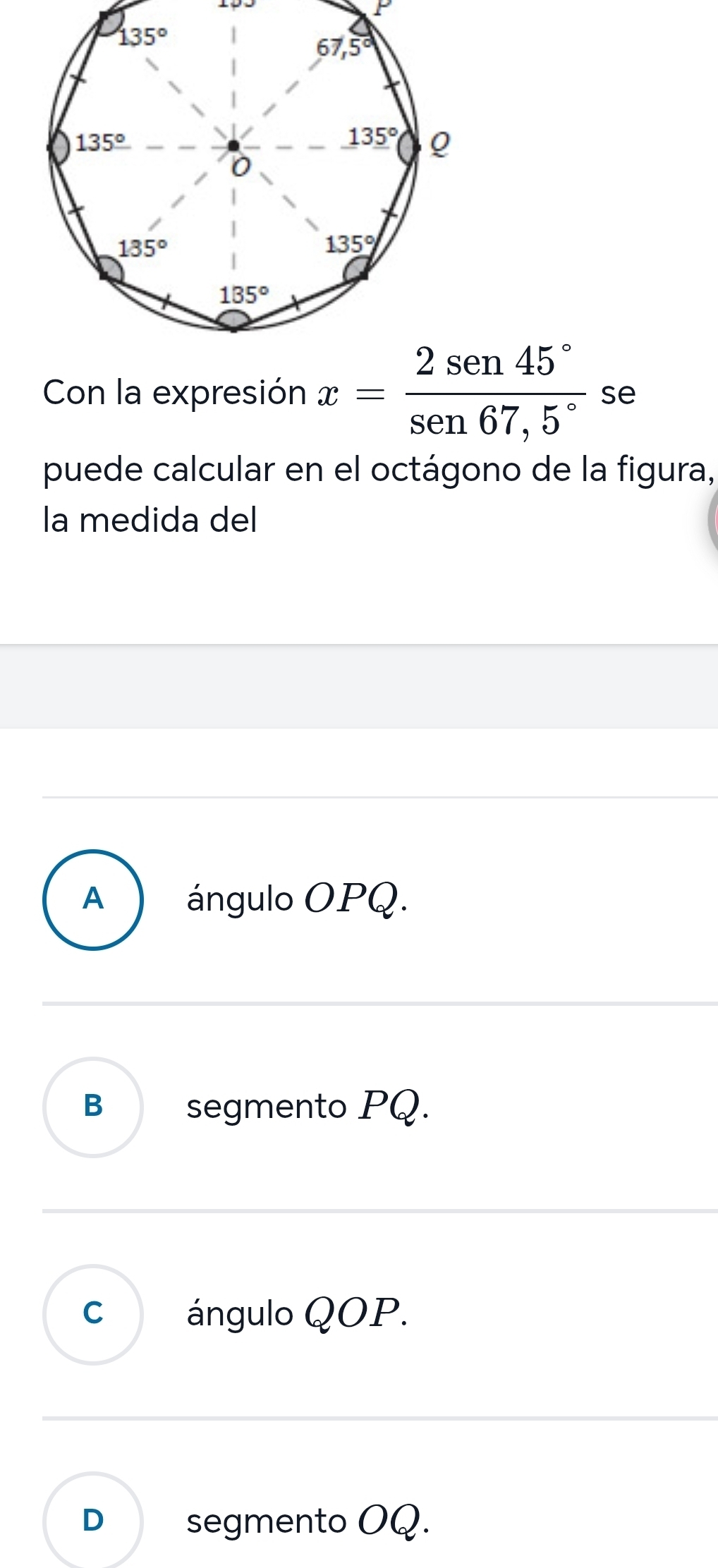Pick the option D circle
Screen dimensions: 718x1568
tap(93, 1521)
